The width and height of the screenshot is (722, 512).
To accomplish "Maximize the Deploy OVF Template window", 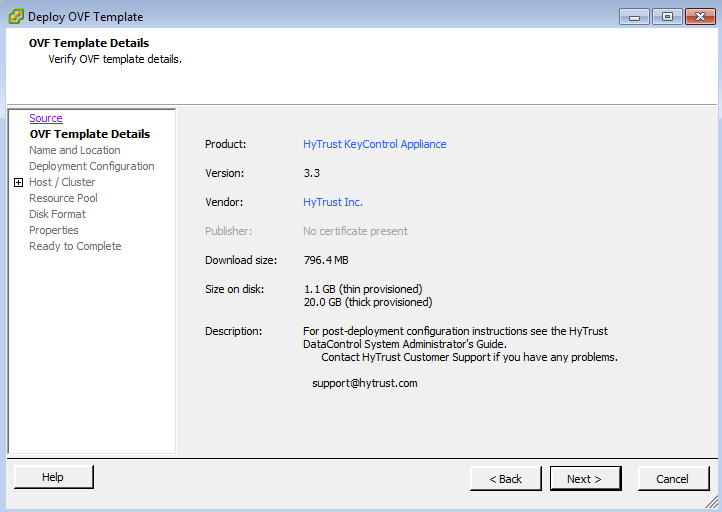I will (667, 17).
